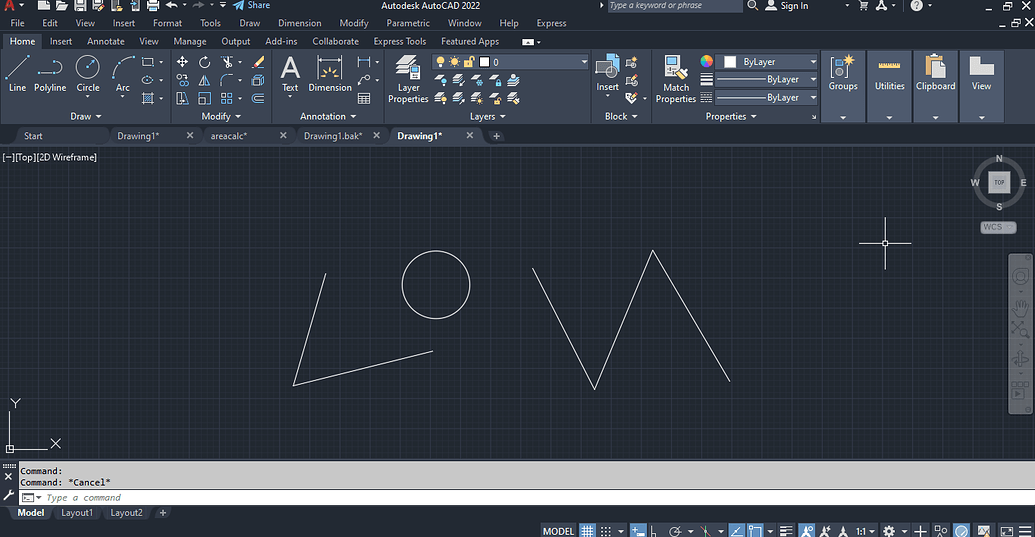This screenshot has height=537, width=1035.
Task: Switch to the Annotate ribbon tab
Action: 105,42
